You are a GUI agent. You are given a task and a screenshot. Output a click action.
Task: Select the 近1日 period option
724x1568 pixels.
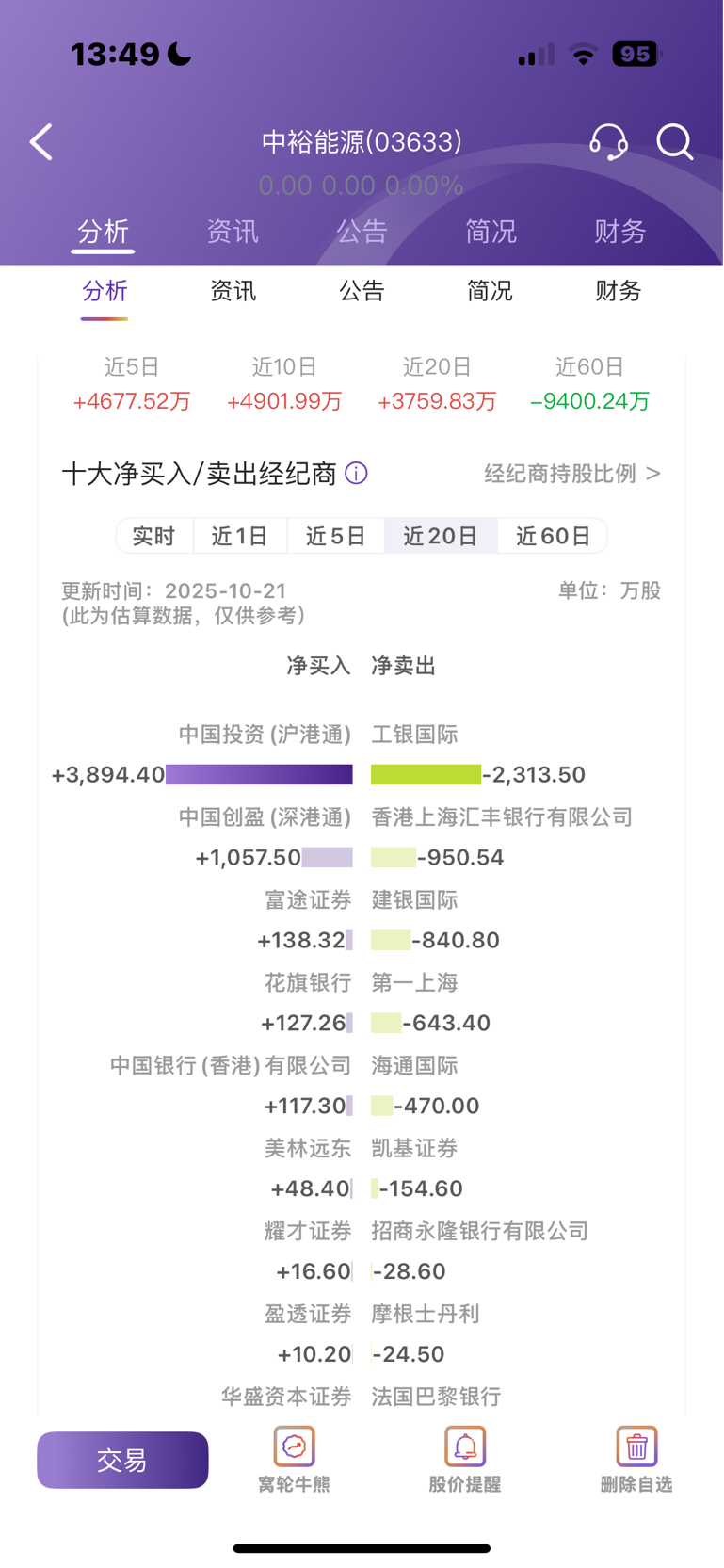point(240,536)
